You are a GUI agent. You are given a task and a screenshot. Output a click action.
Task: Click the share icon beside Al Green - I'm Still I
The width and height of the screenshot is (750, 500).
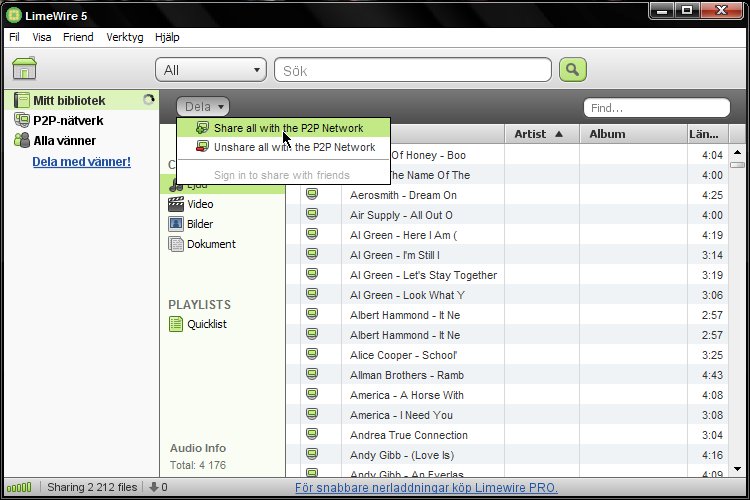tap(312, 254)
